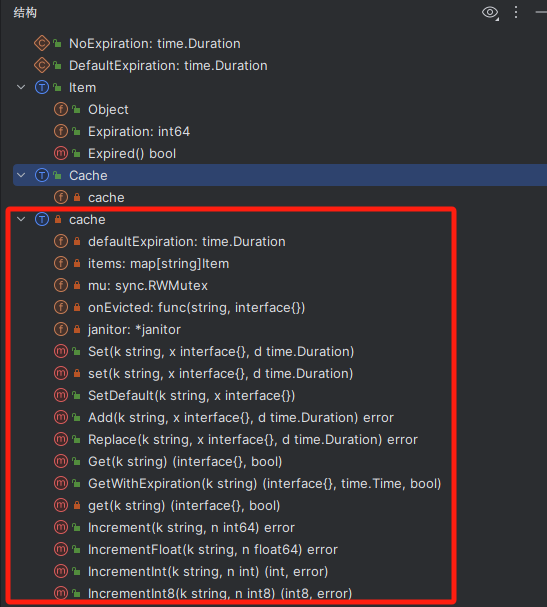The height and width of the screenshot is (607, 547).
Task: Jump to GetWithExpiration method
Action: click(x=264, y=484)
